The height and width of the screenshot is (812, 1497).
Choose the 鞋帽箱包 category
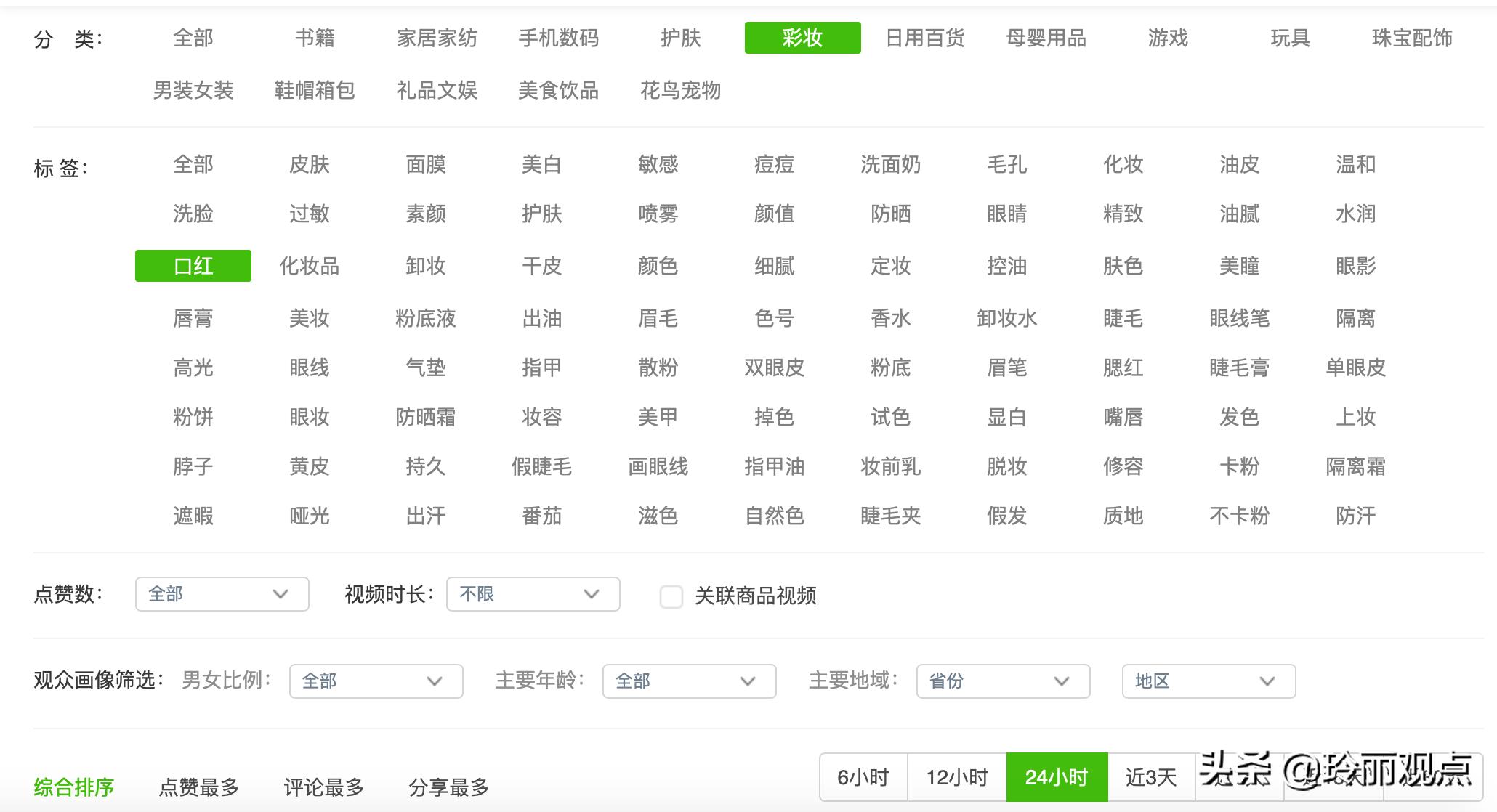click(315, 90)
